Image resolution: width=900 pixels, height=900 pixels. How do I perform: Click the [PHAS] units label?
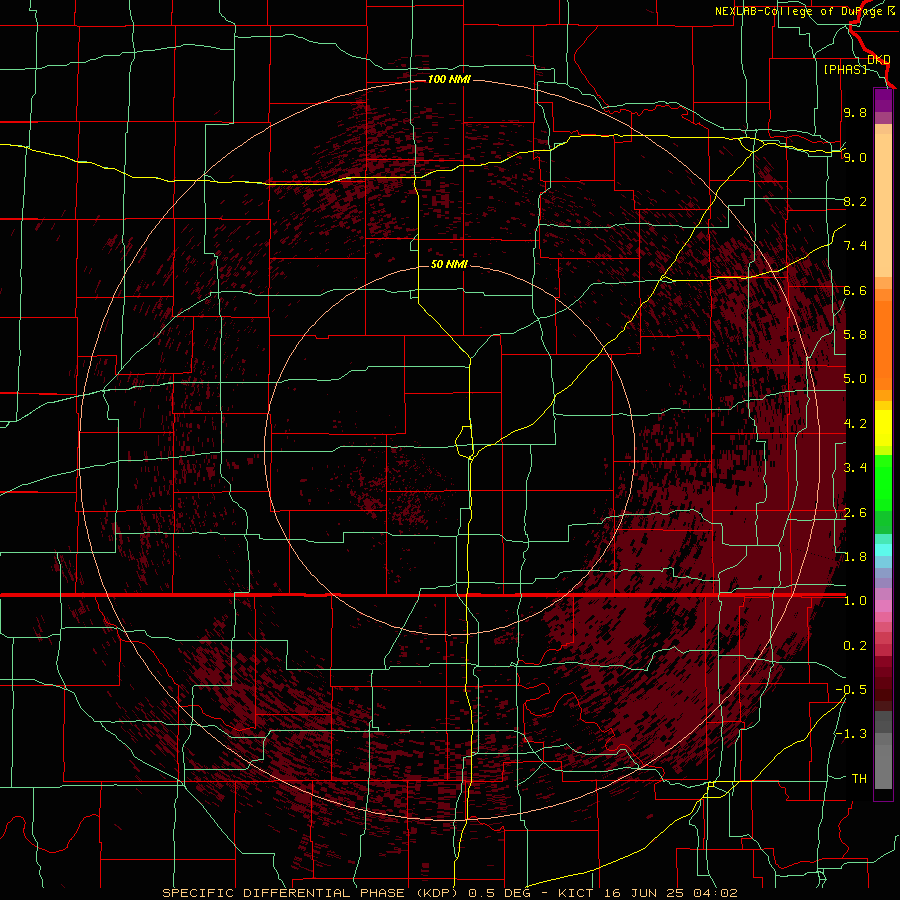pos(845,70)
